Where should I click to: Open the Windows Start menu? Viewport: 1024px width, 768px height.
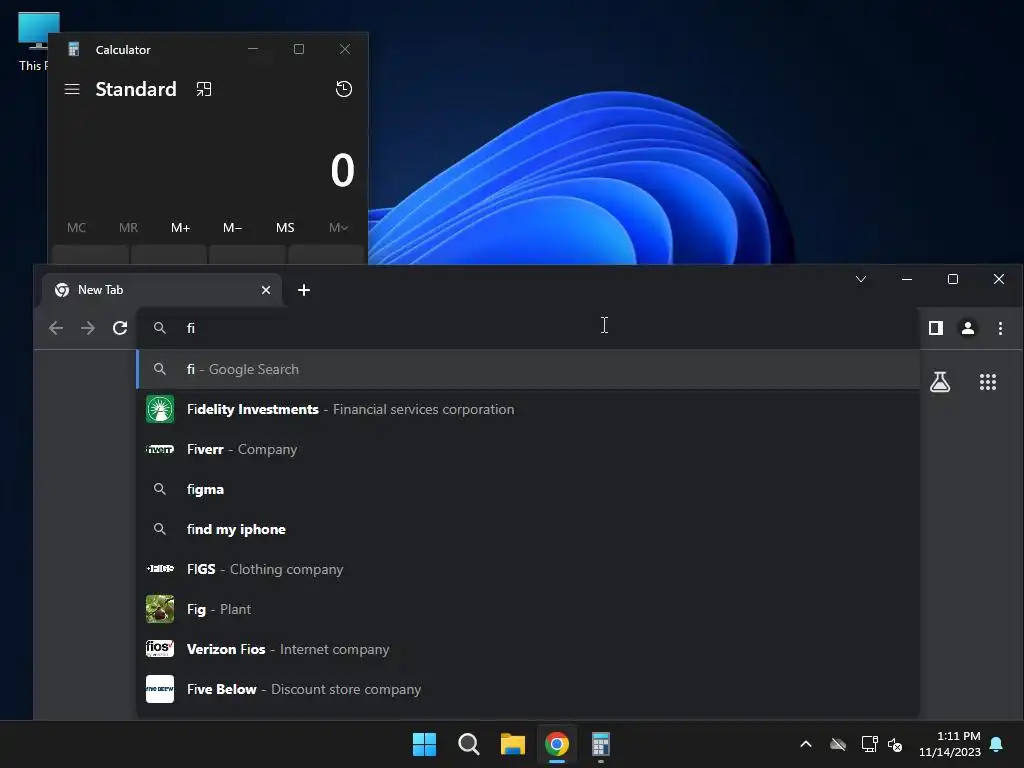pyautogui.click(x=424, y=744)
